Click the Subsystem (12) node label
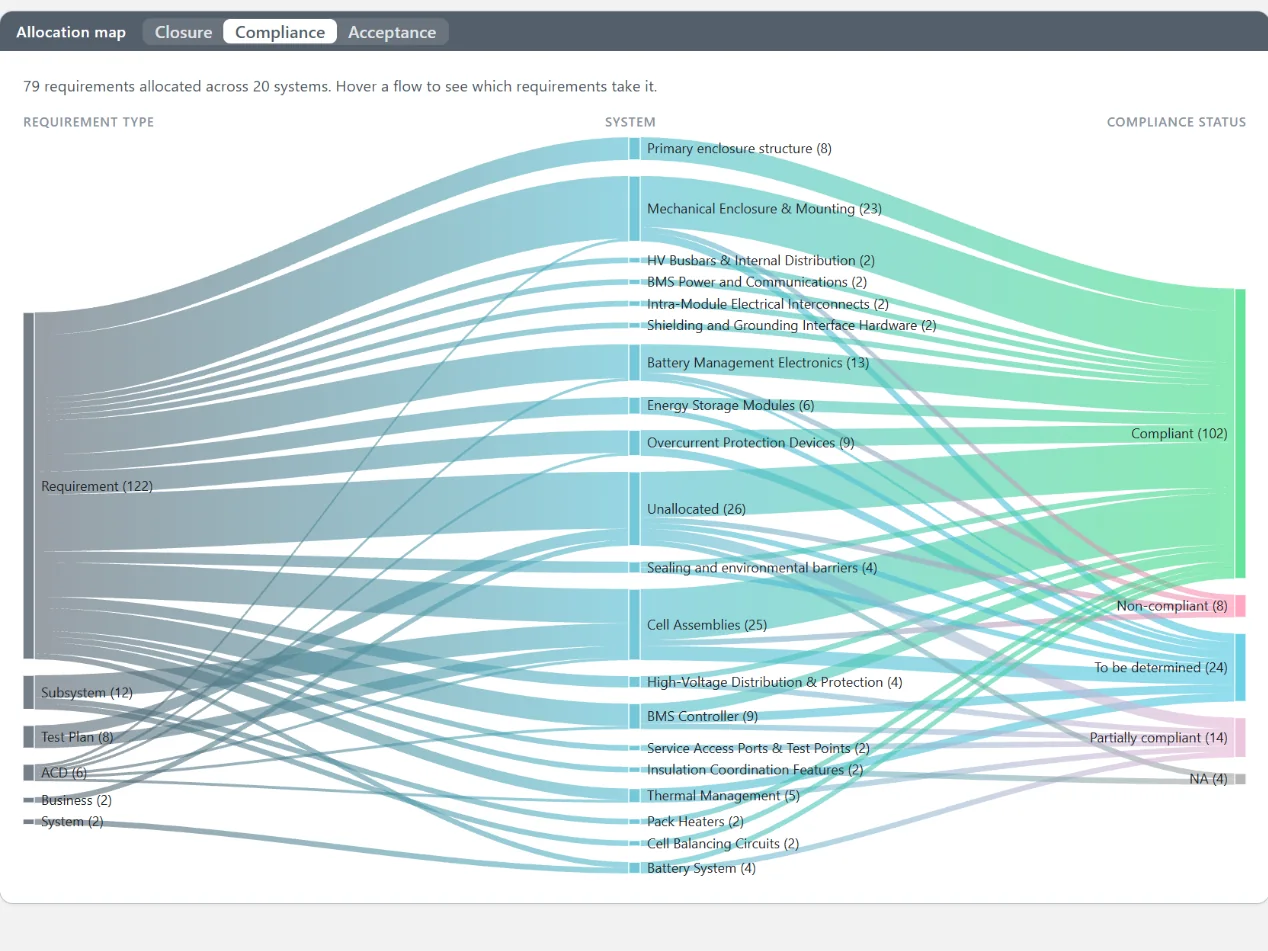This screenshot has width=1268, height=951. tap(87, 693)
